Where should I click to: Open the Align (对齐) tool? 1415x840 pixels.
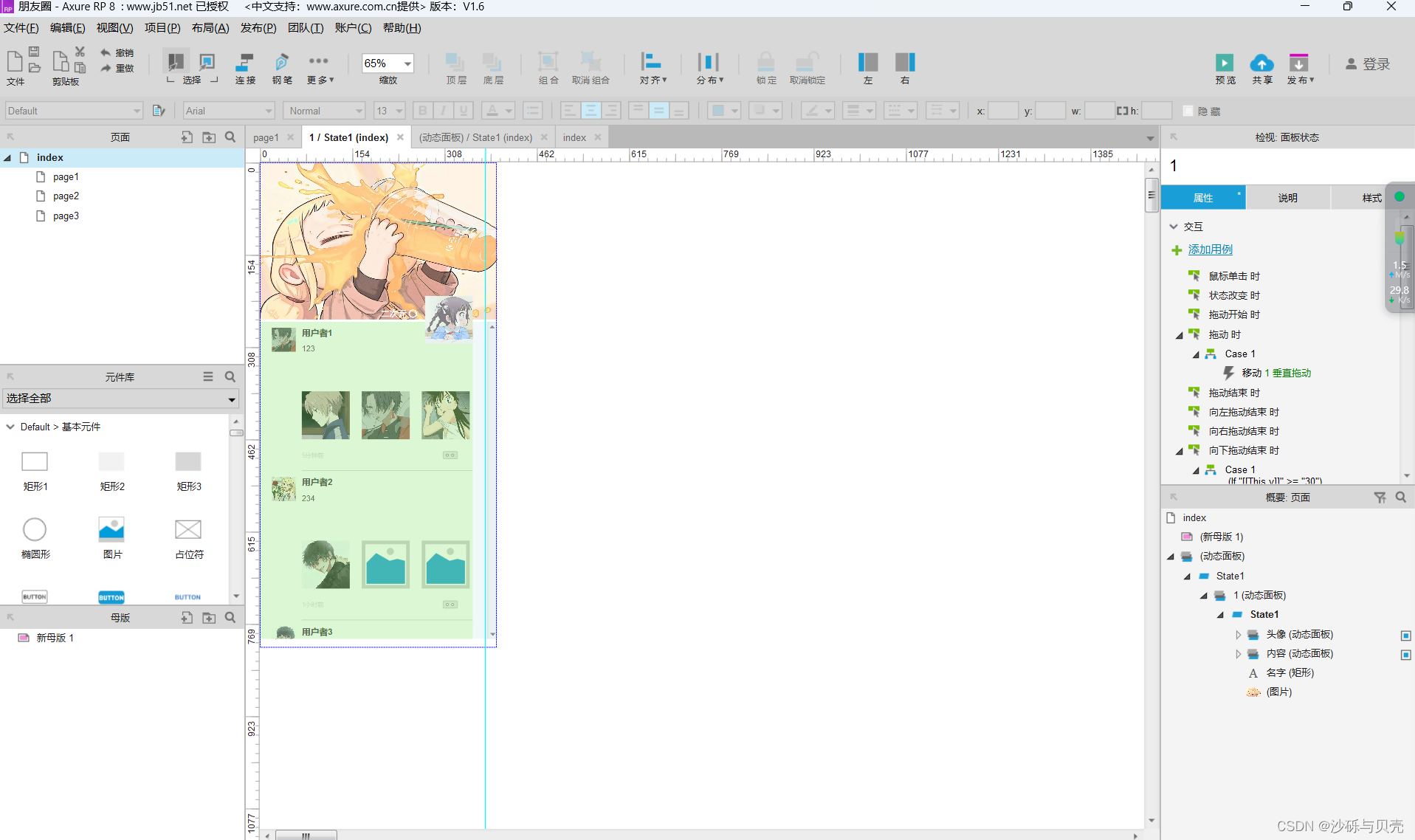pos(651,62)
